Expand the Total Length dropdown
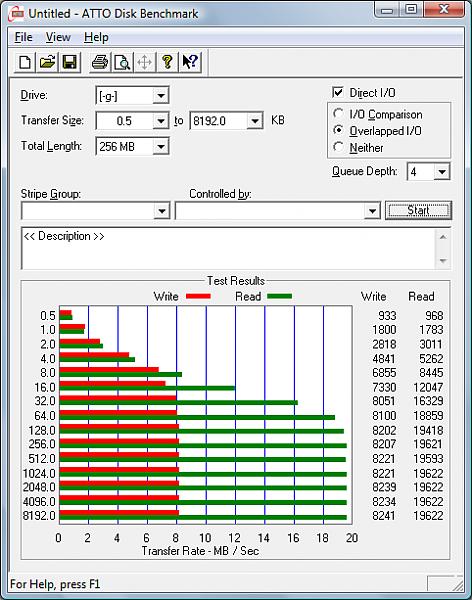Viewport: 472px width, 600px height. 161,147
